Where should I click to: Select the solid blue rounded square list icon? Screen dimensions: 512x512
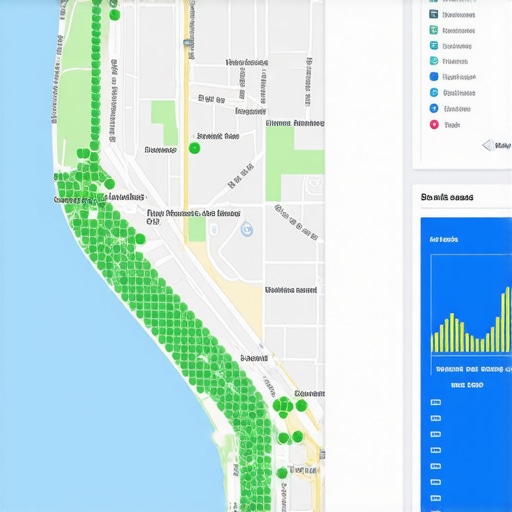coord(434,77)
